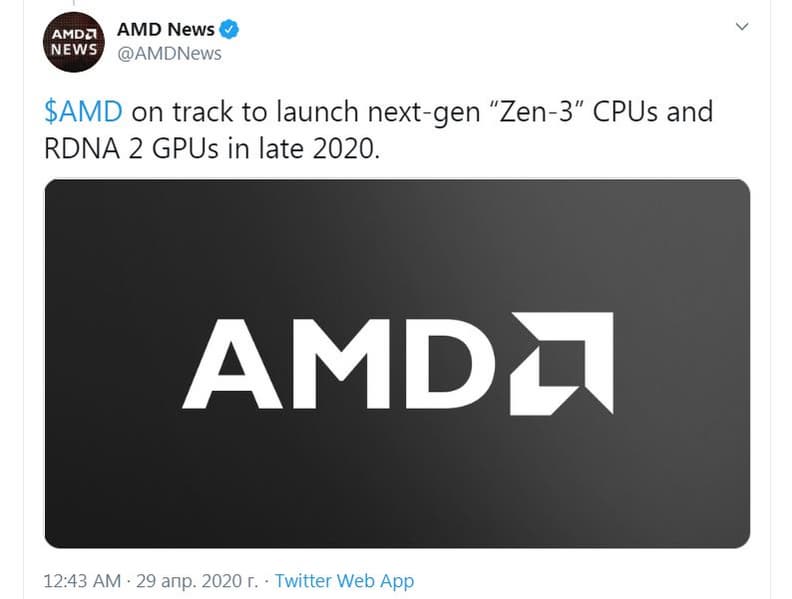The width and height of the screenshot is (792, 599).
Task: Open the AMD News profile avatar
Action: point(73,42)
